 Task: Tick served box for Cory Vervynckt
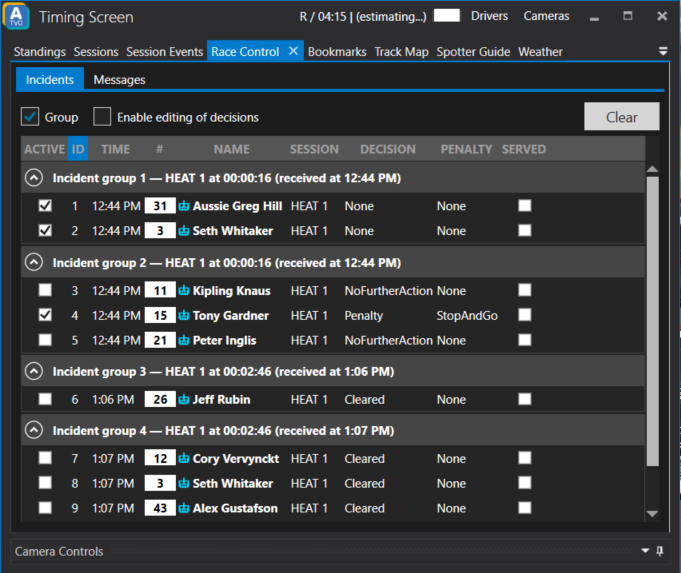(525, 458)
